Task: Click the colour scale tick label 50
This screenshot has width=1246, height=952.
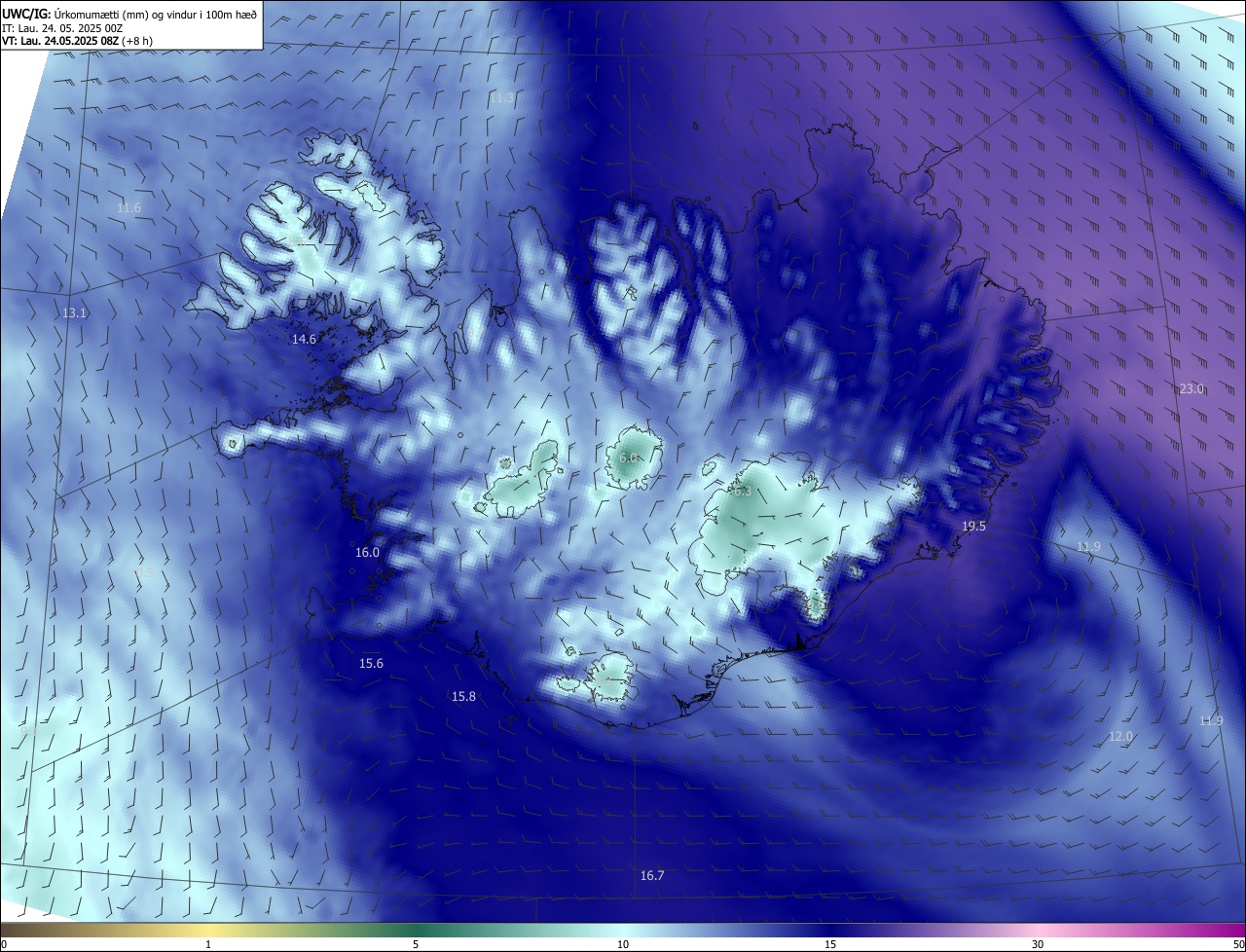Action: (1238, 945)
